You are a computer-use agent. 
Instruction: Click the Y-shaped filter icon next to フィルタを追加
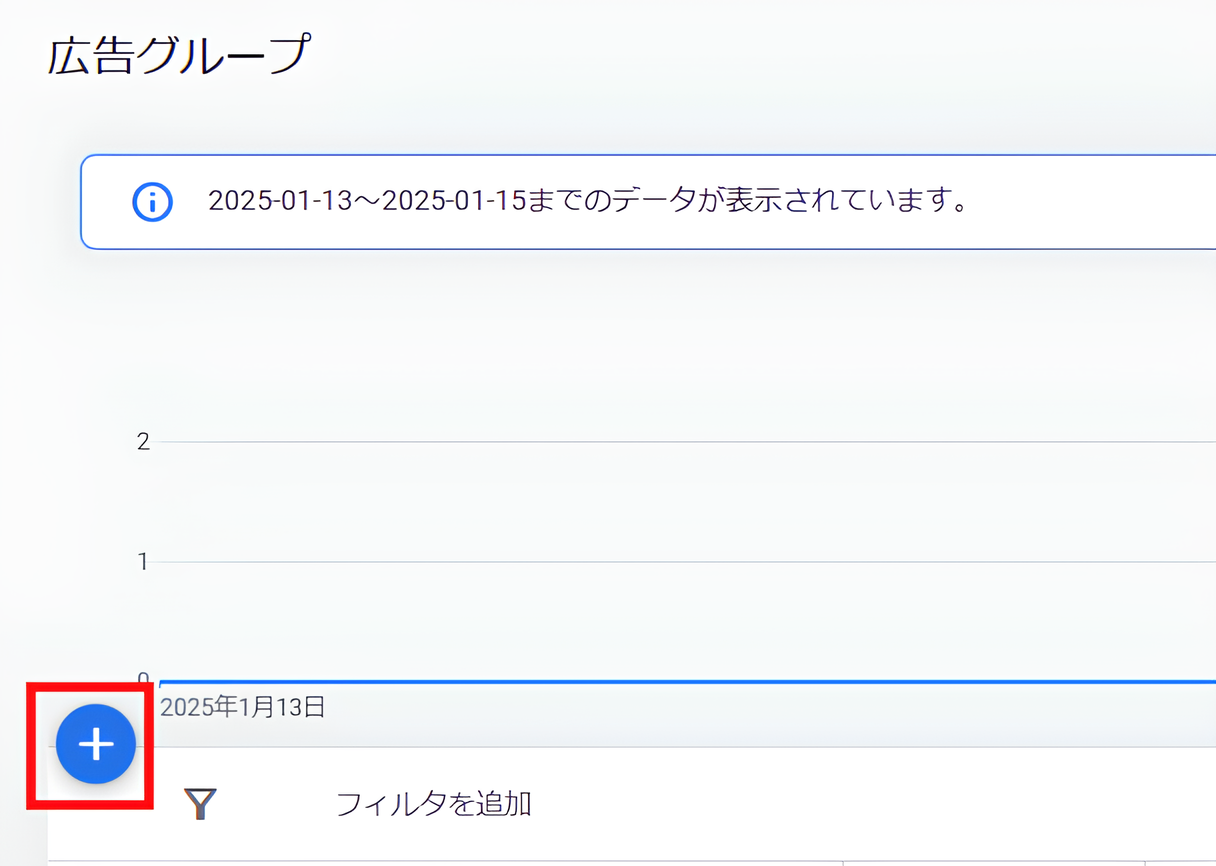pyautogui.click(x=201, y=802)
